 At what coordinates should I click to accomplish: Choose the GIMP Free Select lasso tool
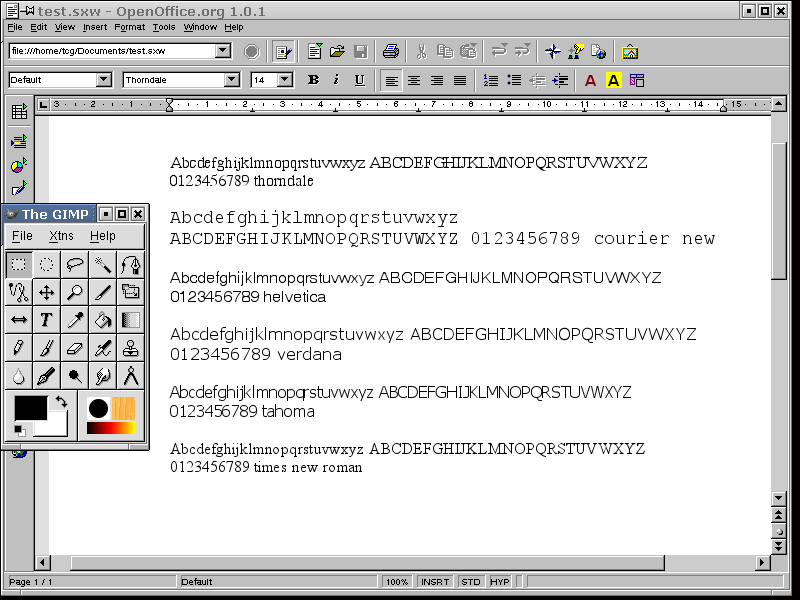74,264
